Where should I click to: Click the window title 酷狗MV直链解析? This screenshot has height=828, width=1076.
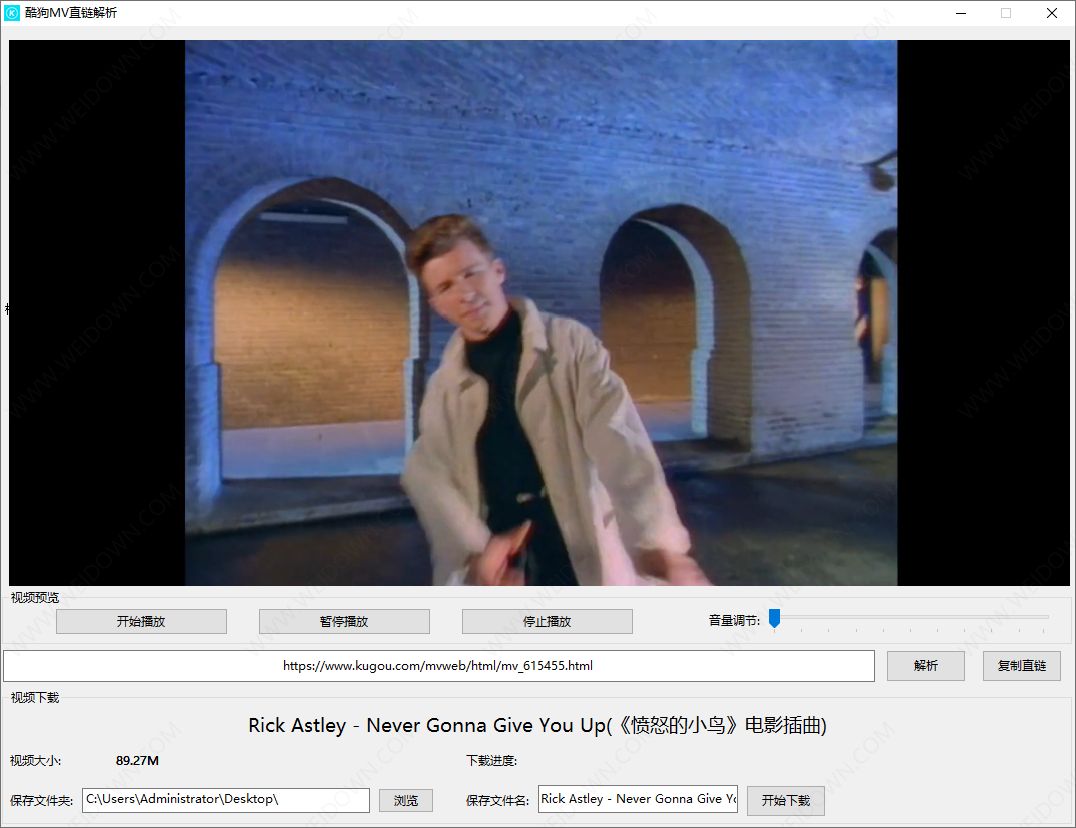point(71,13)
